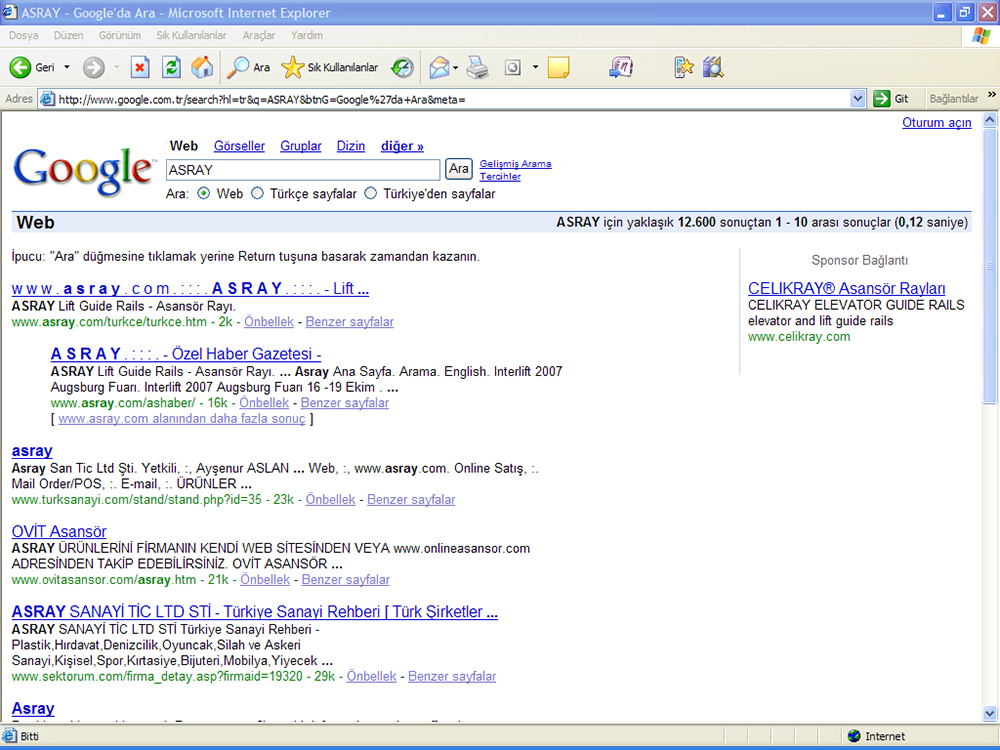The image size is (1000, 750).
Task: Open the OVİT Asansör result
Action: [59, 531]
